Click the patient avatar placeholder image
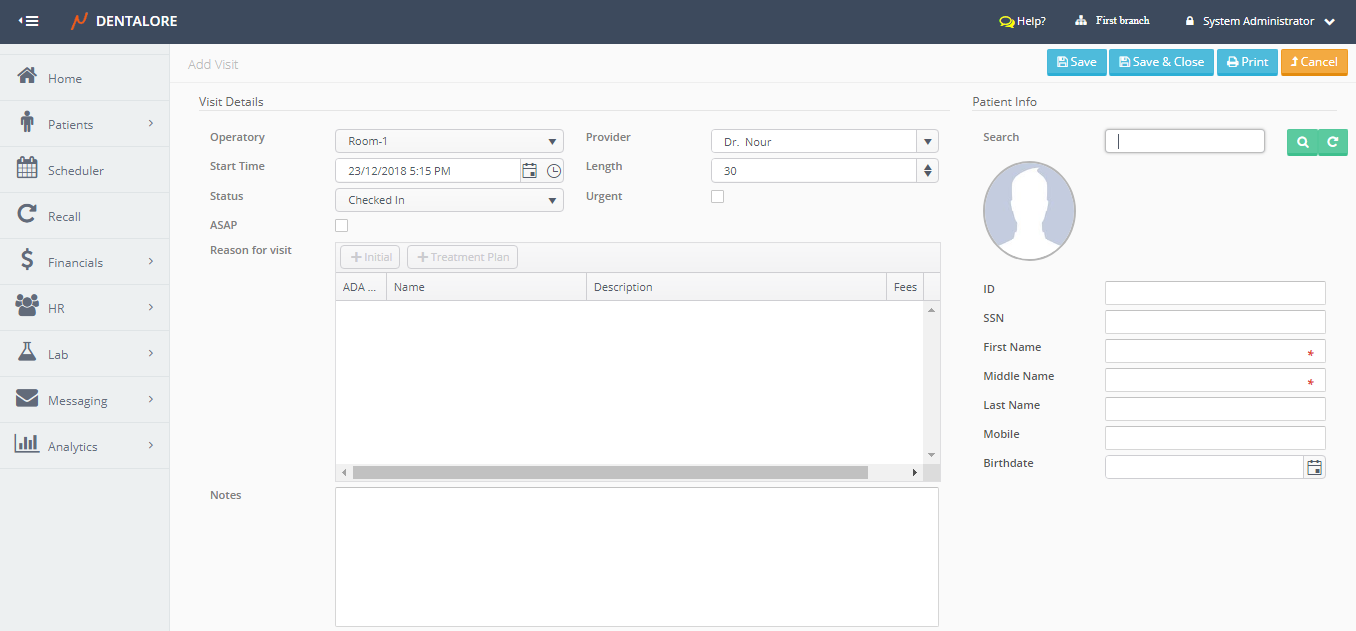This screenshot has width=1356, height=631. click(1029, 211)
